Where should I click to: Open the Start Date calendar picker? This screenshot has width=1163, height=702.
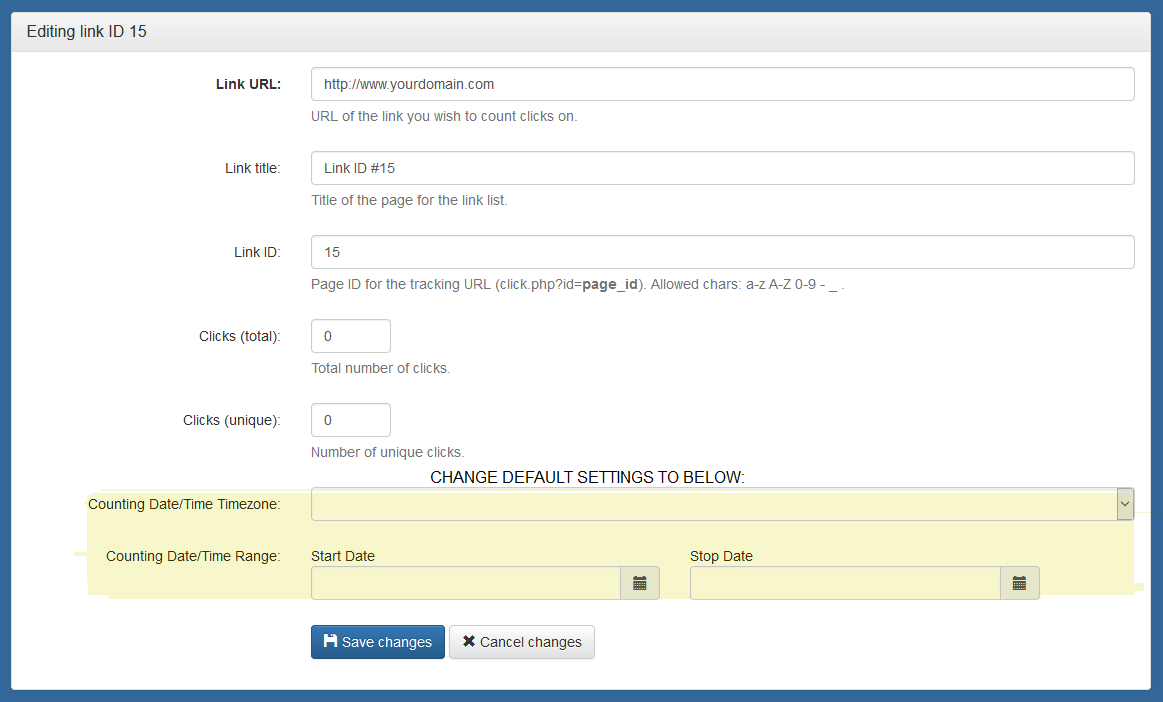pyautogui.click(x=640, y=583)
